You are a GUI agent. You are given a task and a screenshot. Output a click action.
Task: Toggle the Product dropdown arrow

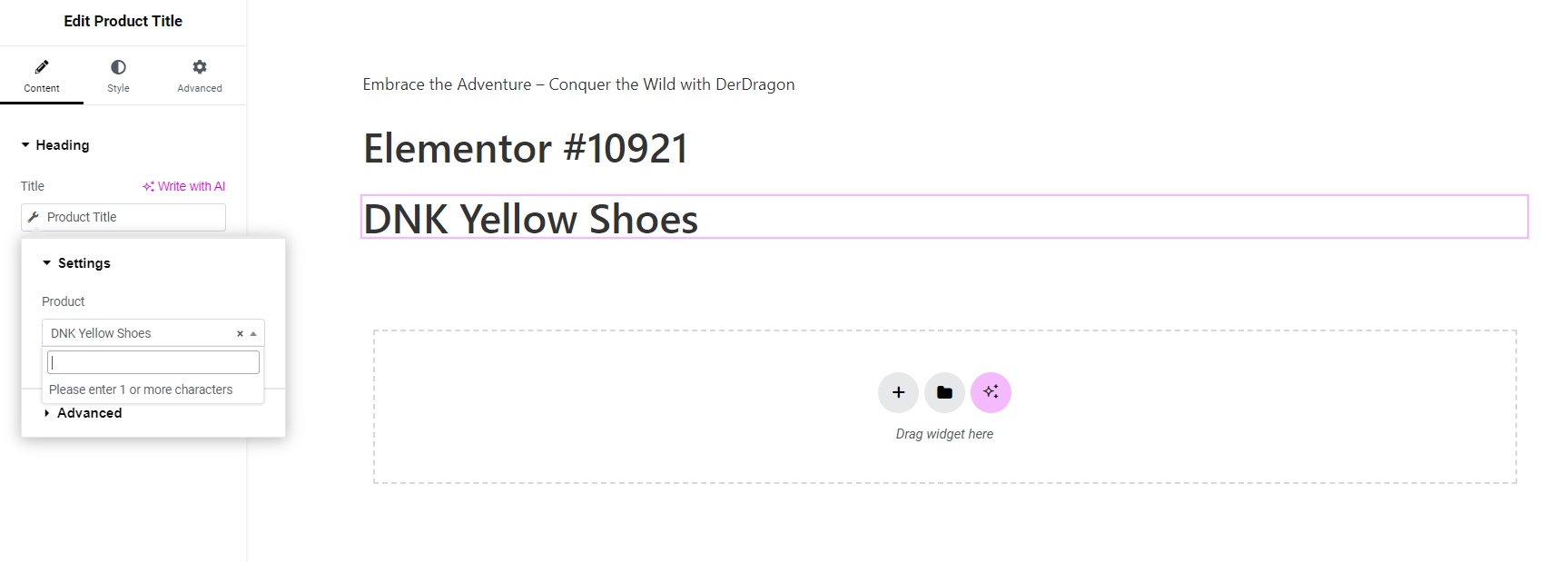253,334
